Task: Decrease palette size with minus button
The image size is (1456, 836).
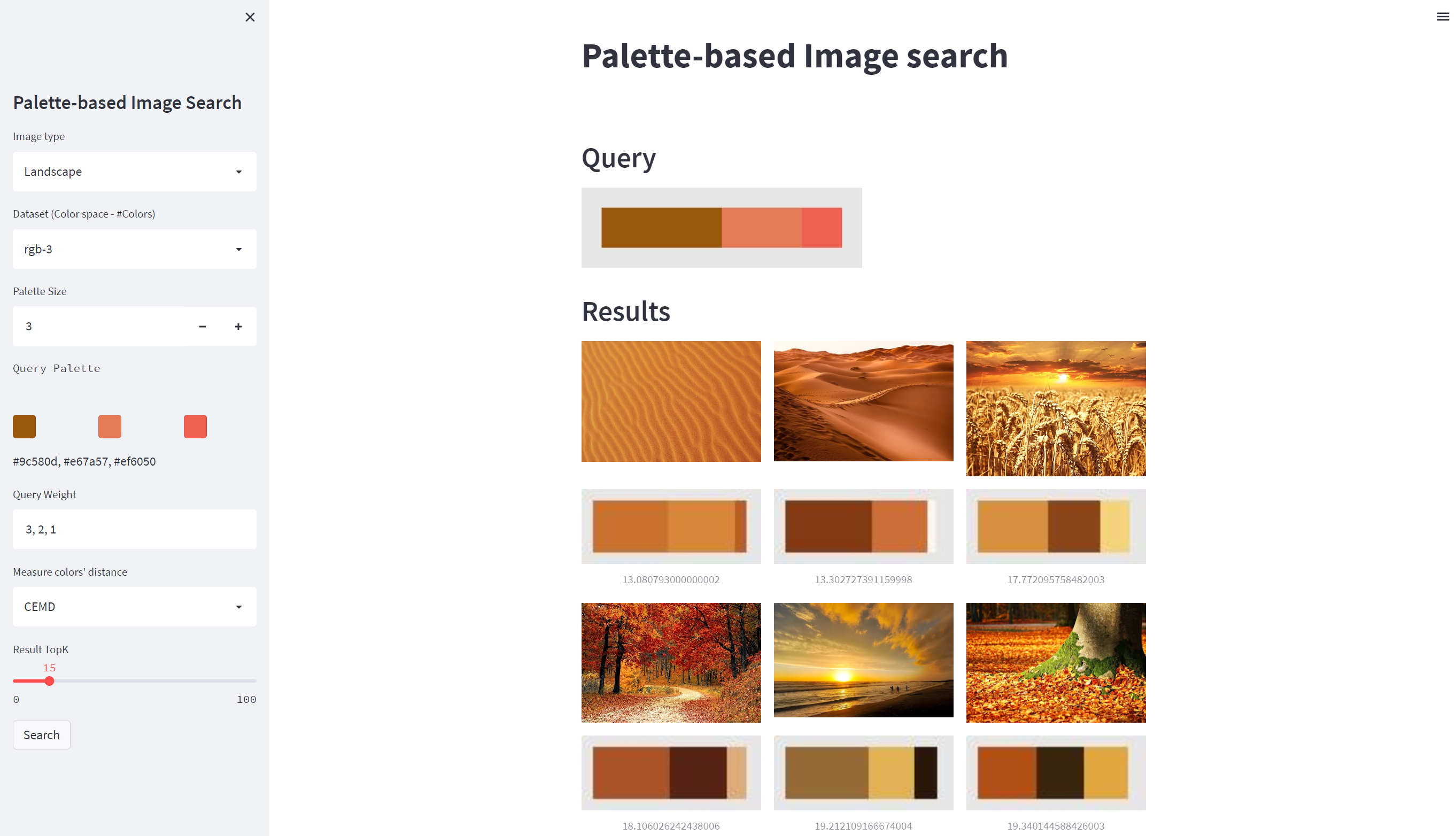Action: click(202, 326)
